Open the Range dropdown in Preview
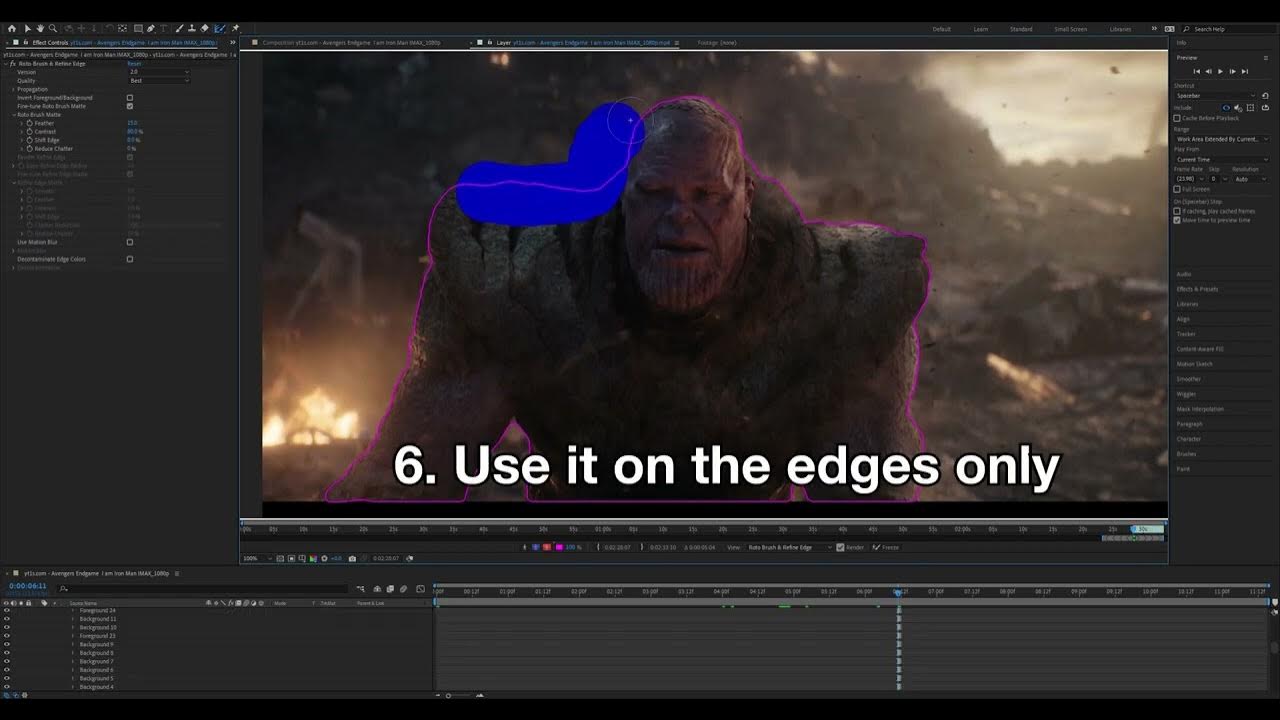This screenshot has height=720, width=1280. click(x=1222, y=139)
